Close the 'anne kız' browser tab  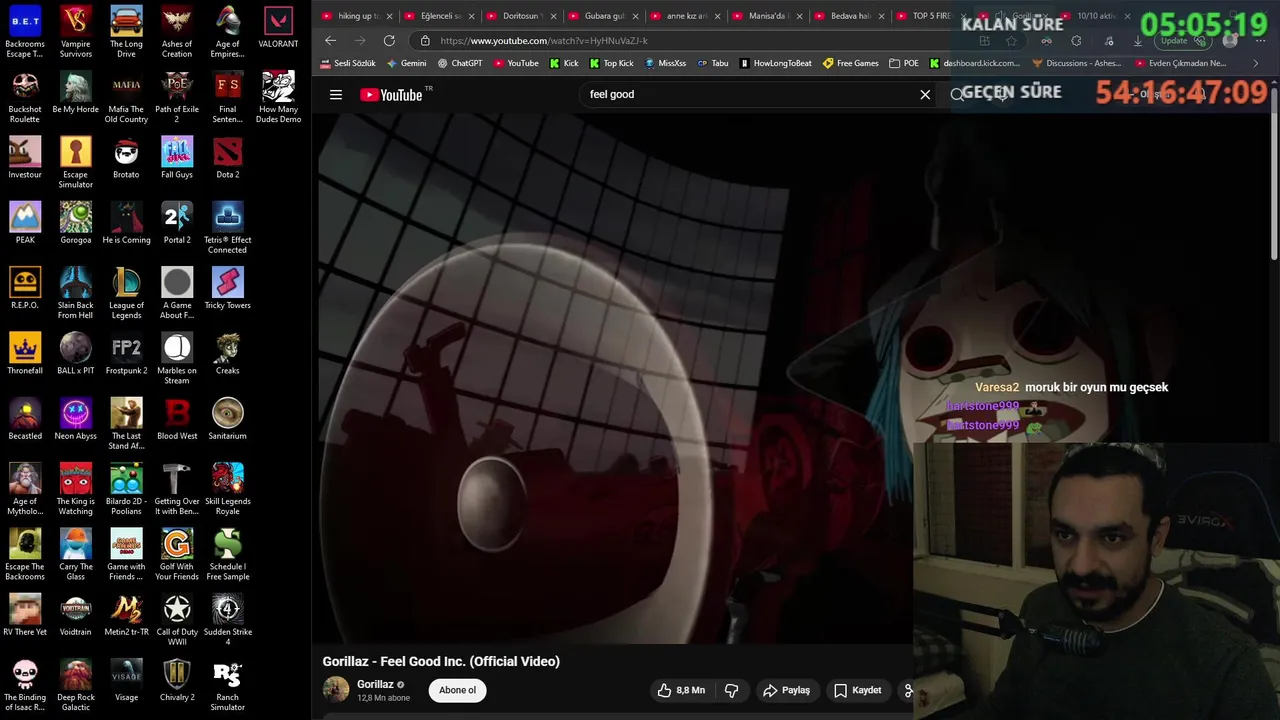click(x=717, y=16)
